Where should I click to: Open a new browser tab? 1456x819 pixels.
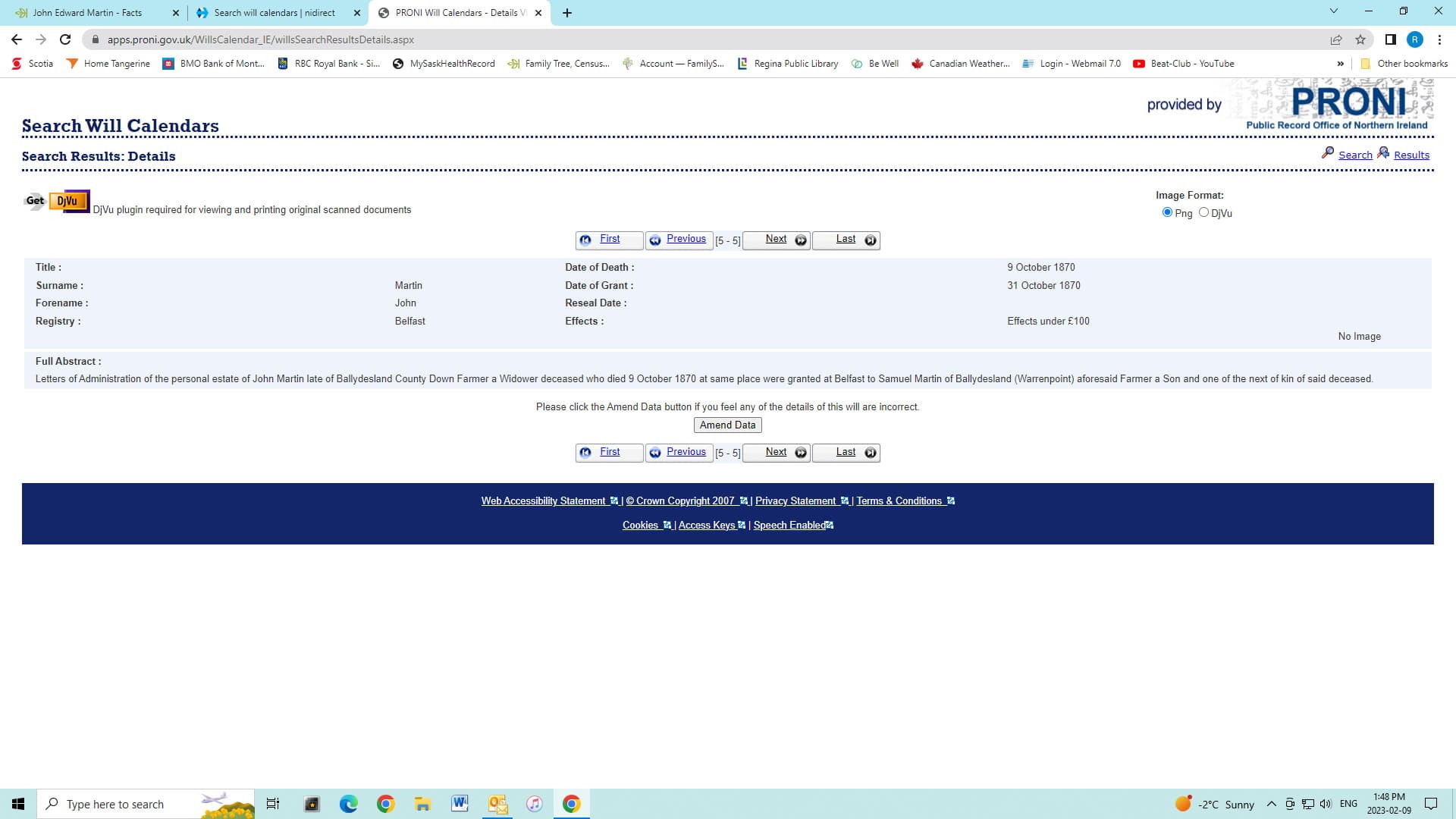pos(567,13)
